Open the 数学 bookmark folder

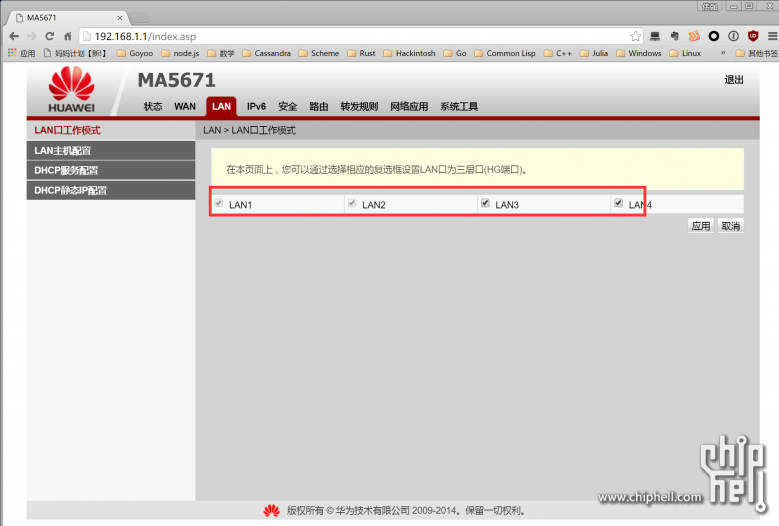[x=221, y=53]
